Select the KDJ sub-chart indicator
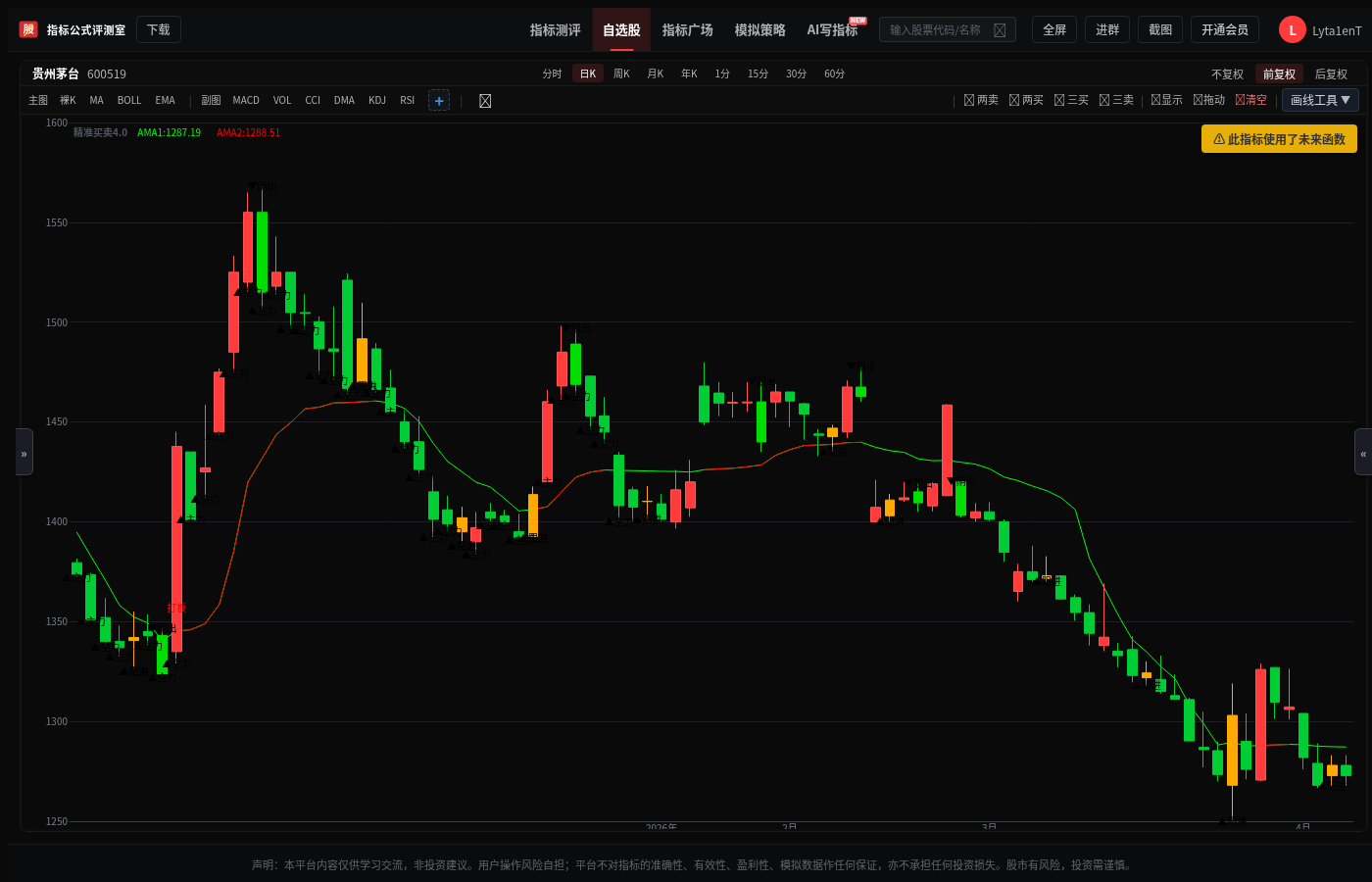This screenshot has width=1372, height=882. point(377,101)
